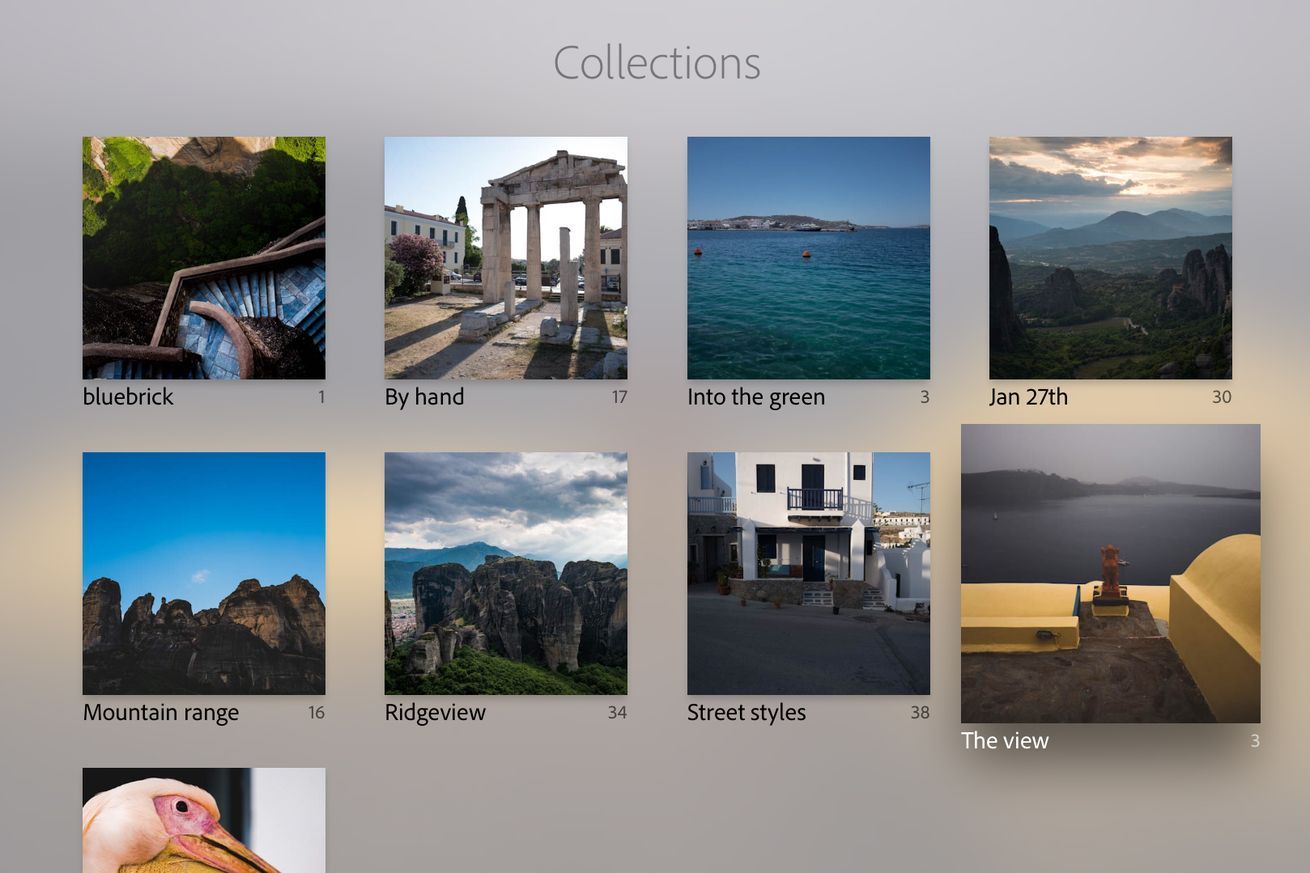Image resolution: width=1310 pixels, height=873 pixels.
Task: Click the bluebrick collection name label
Action: click(x=128, y=397)
